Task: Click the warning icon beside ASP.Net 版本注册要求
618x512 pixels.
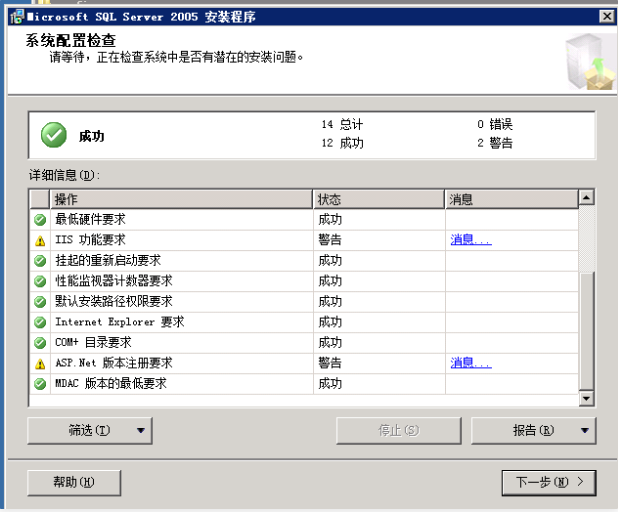Action: pos(40,363)
